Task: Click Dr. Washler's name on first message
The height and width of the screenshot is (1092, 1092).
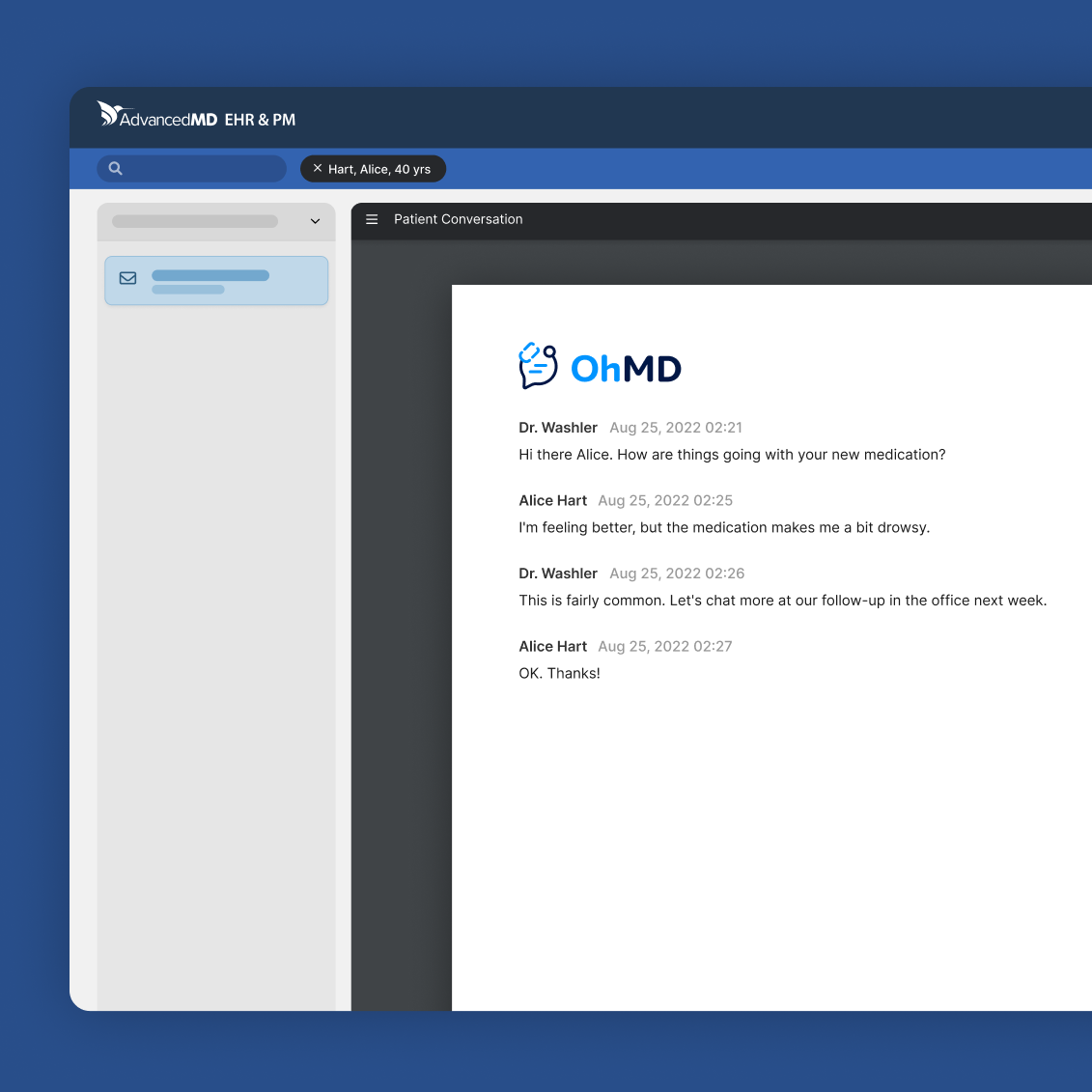Action: point(558,428)
